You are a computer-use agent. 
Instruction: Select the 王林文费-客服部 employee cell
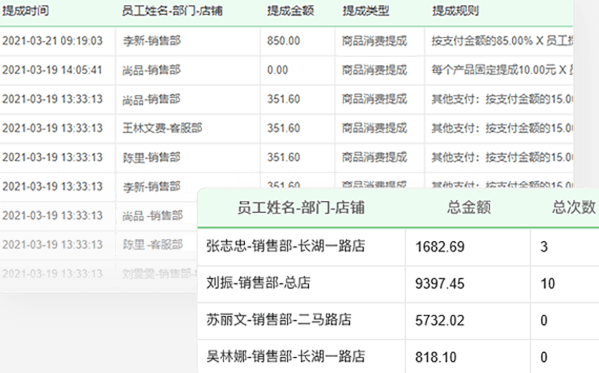(162, 128)
